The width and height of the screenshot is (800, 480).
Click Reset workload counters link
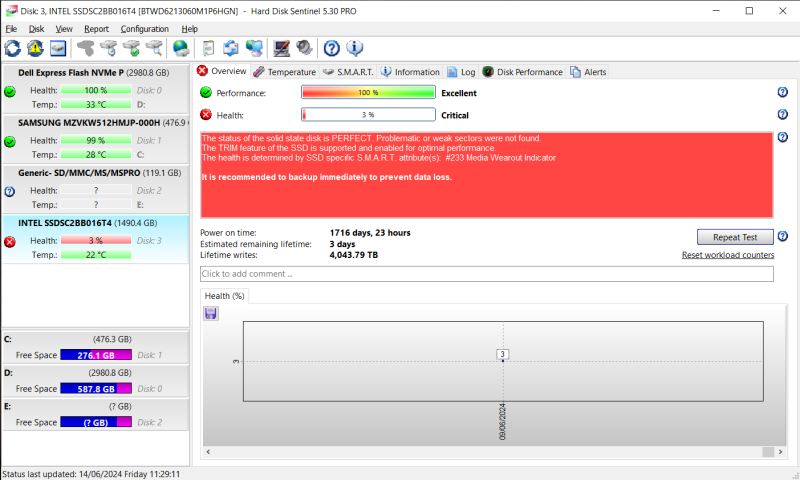(728, 255)
